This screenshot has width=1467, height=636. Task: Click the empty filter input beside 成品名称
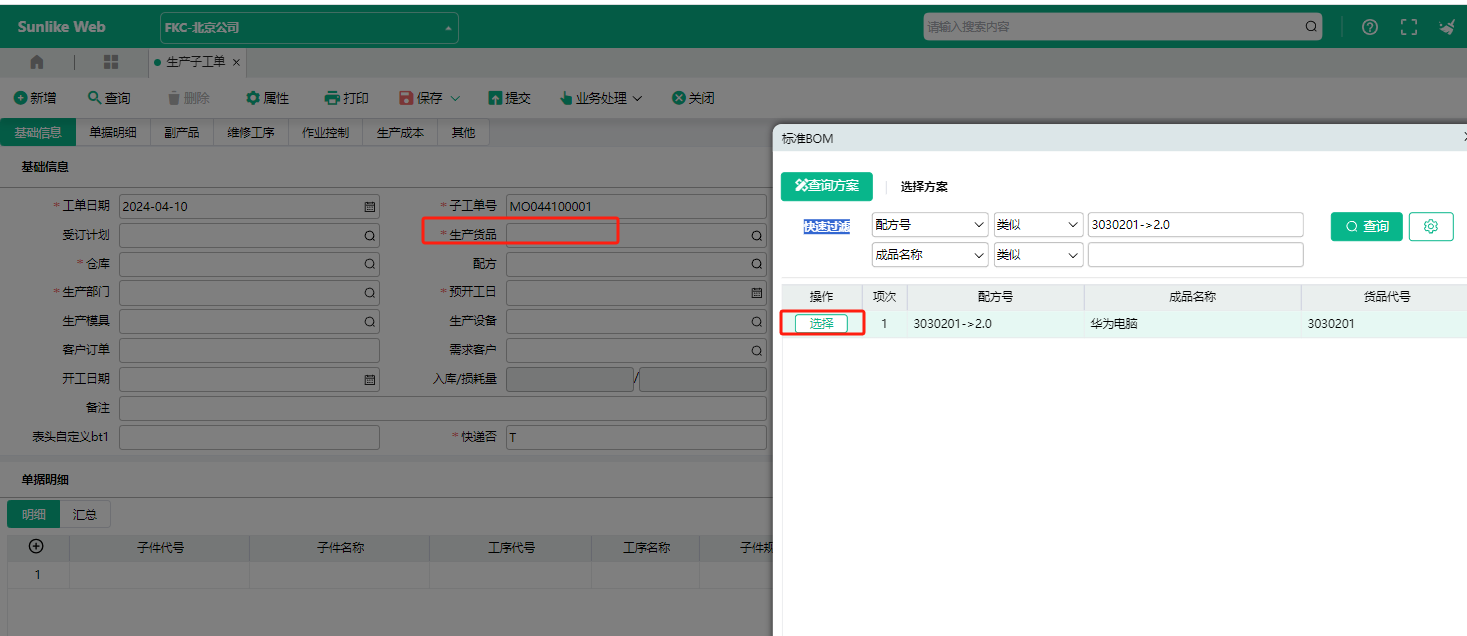1196,255
